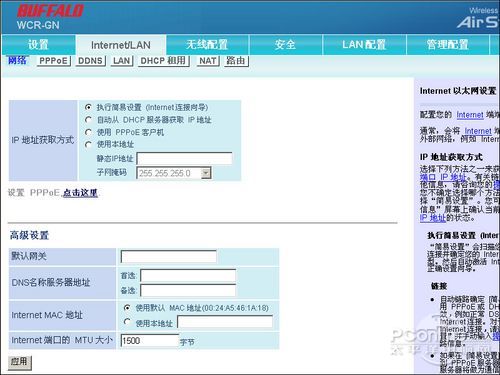Viewport: 500px width, 375px height.
Task: Open the NAT settings page
Action: 208,61
